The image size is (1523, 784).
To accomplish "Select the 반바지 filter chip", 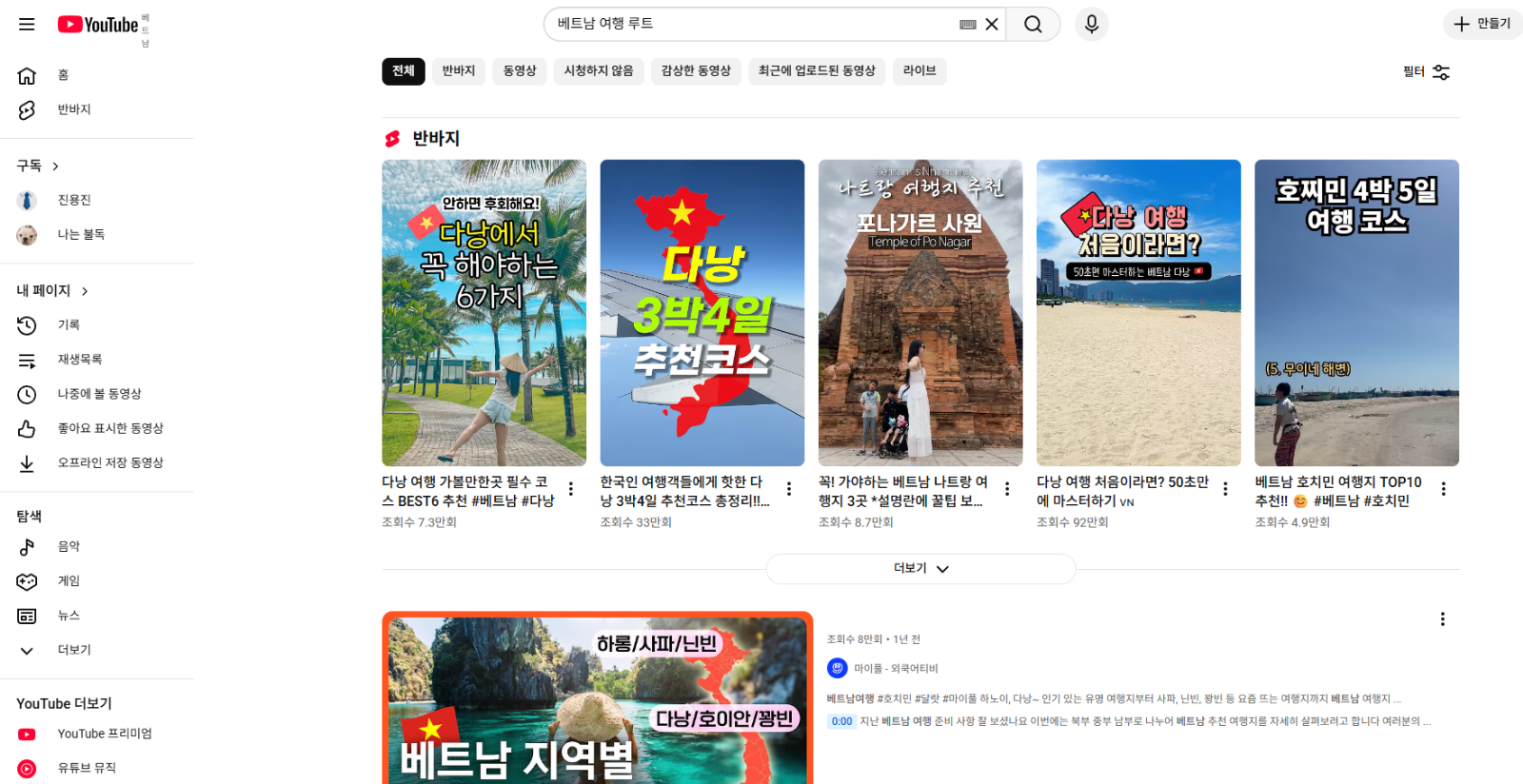I will (459, 71).
